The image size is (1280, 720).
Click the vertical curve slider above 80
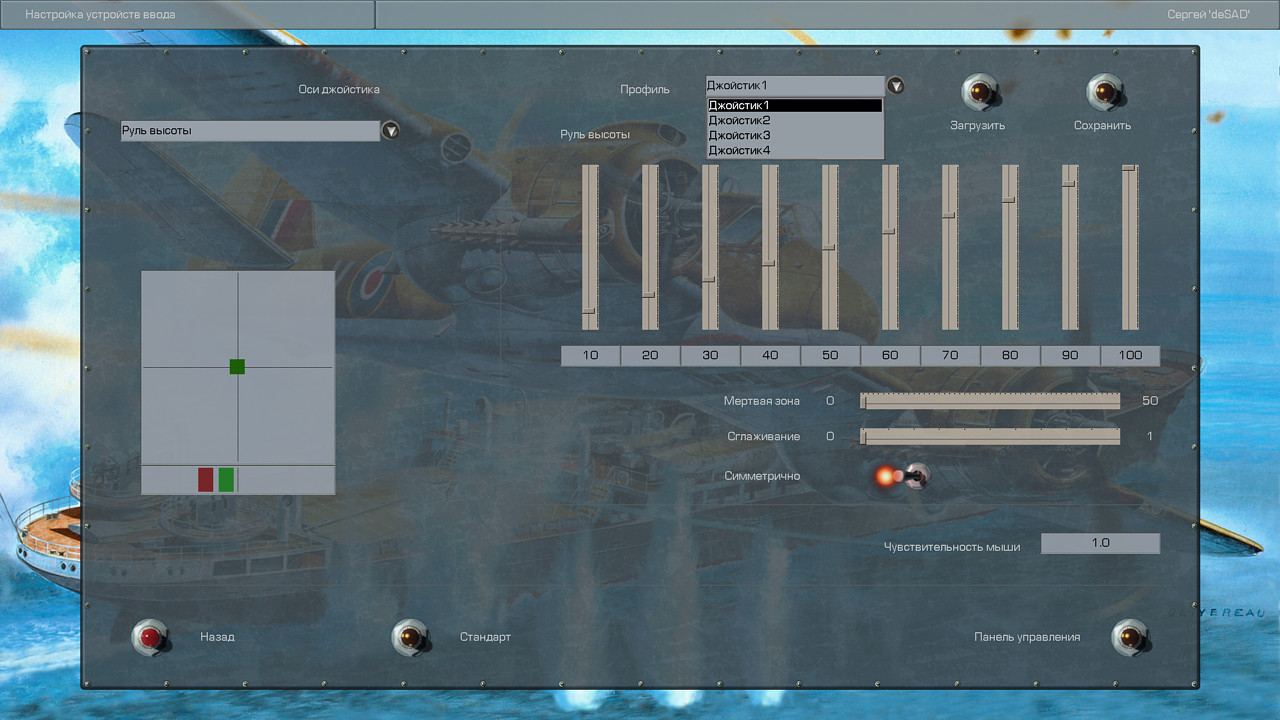click(x=1010, y=247)
